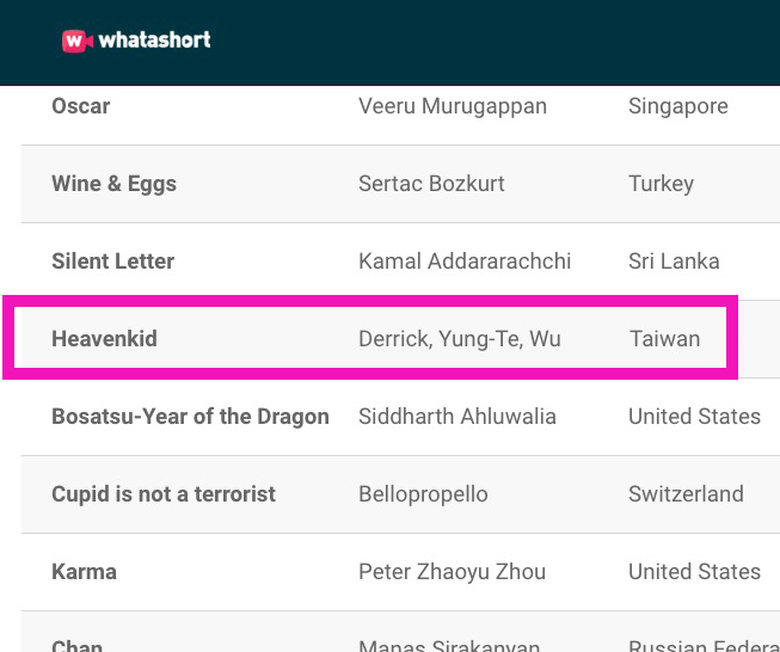The image size is (780, 652).
Task: Click director name Veeru Murugappan
Action: [452, 106]
